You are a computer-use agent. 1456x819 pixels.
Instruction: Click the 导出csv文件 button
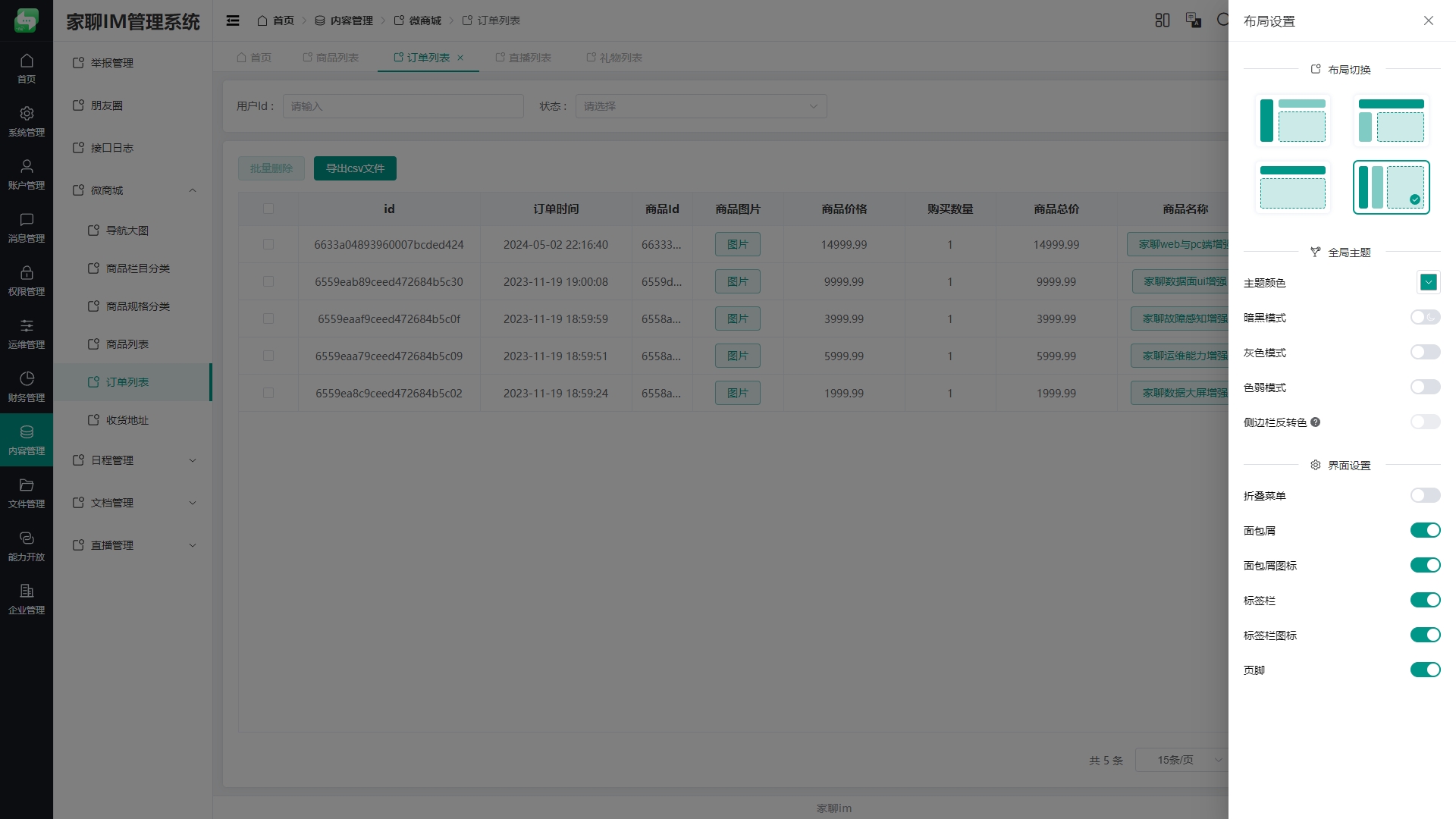point(355,168)
